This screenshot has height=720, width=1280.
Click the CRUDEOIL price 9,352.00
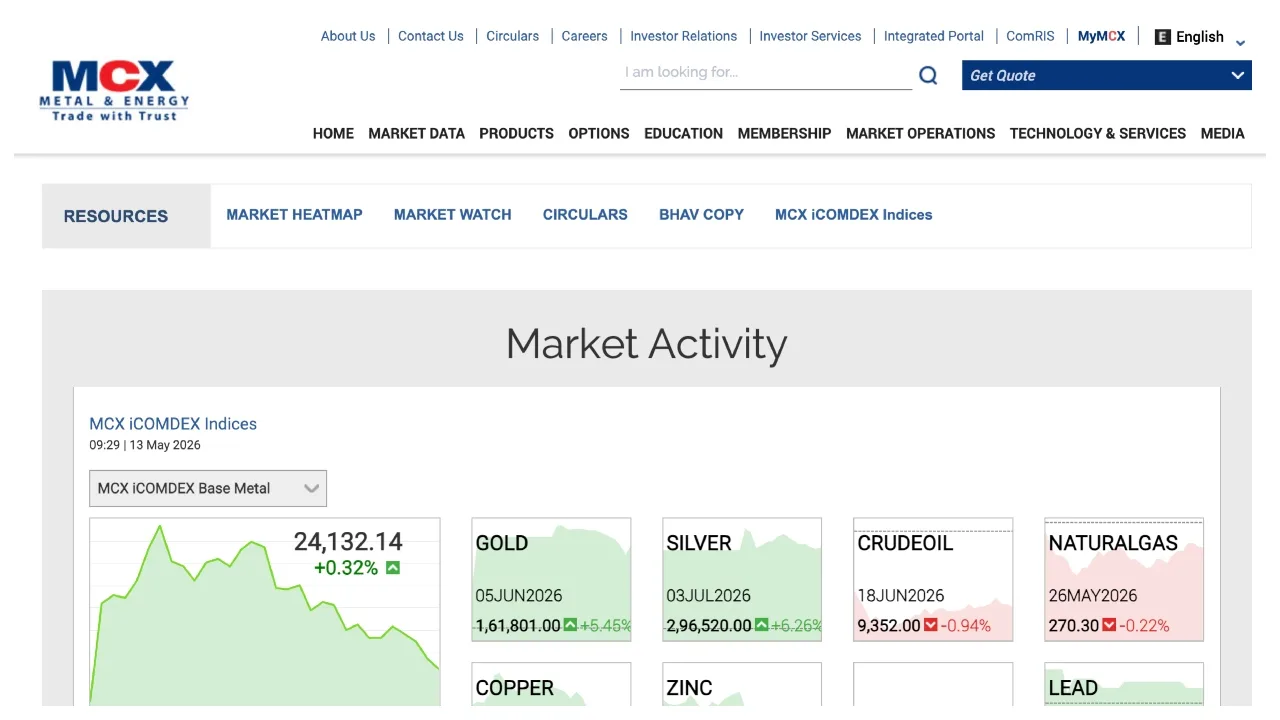[889, 625]
